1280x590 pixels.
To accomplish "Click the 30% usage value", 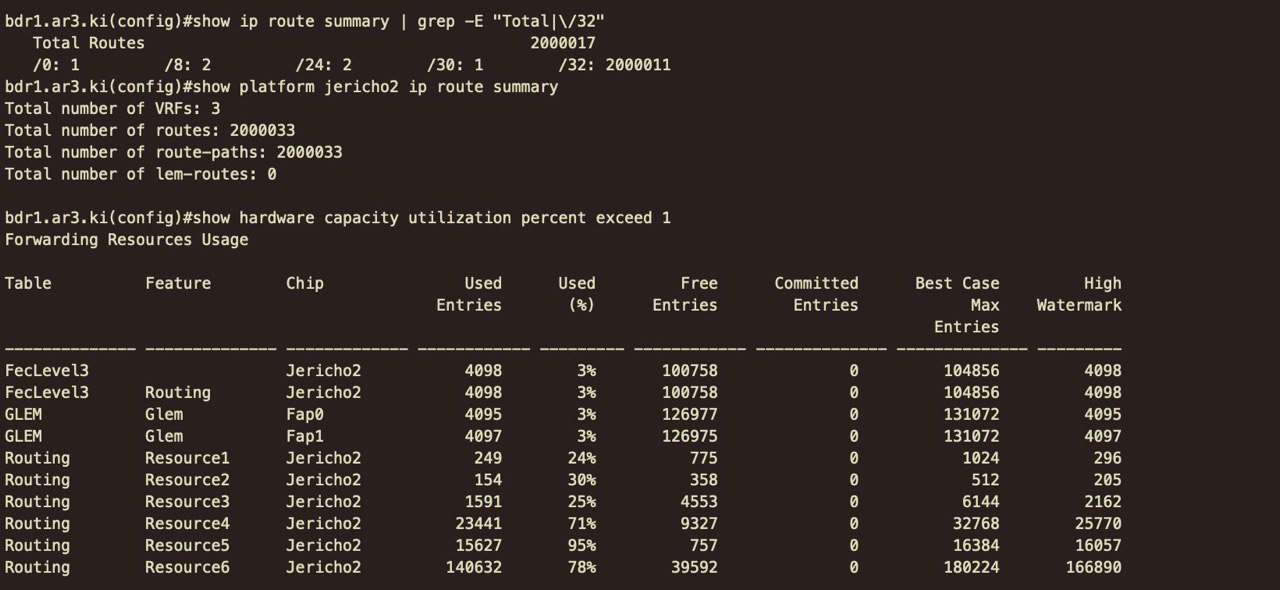I will pyautogui.click(x=582, y=480).
